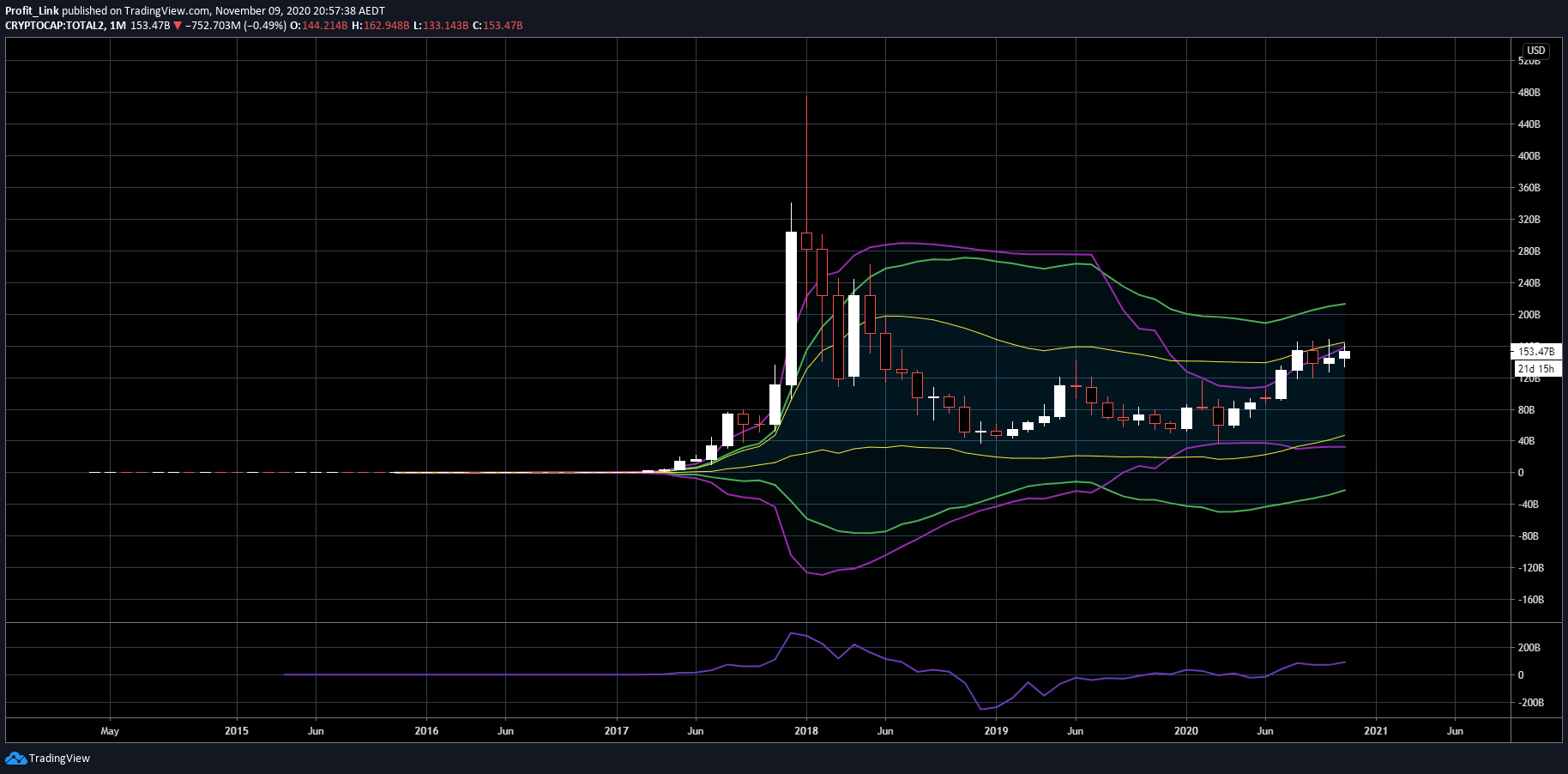Click the TradingView wordmark at the bottom left

[59, 759]
